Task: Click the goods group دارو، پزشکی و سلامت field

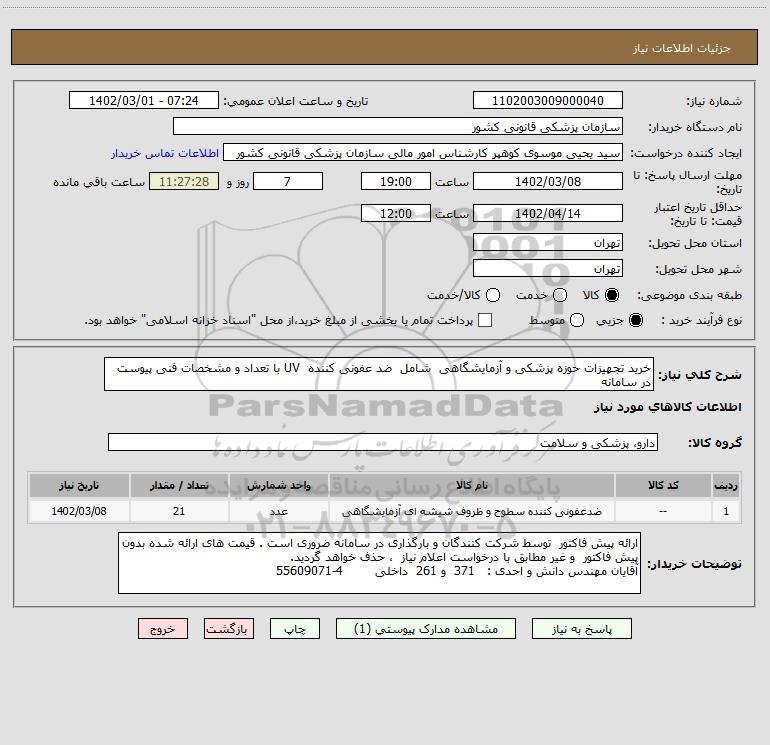Action: tap(383, 442)
